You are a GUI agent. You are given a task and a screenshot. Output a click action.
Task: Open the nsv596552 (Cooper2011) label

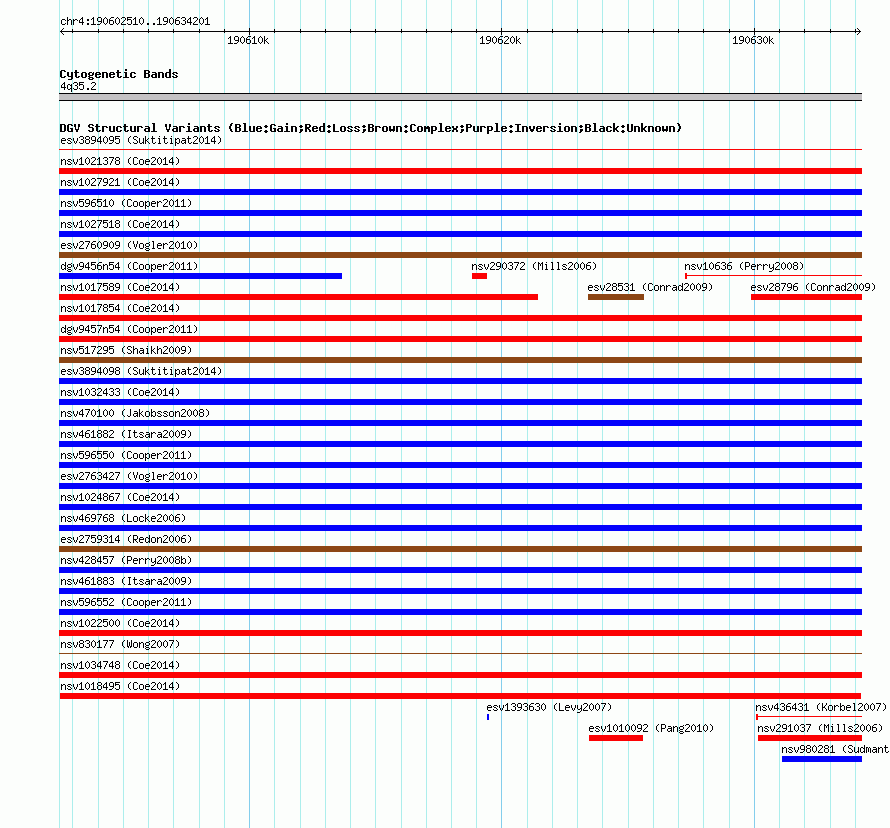pyautogui.click(x=126, y=602)
